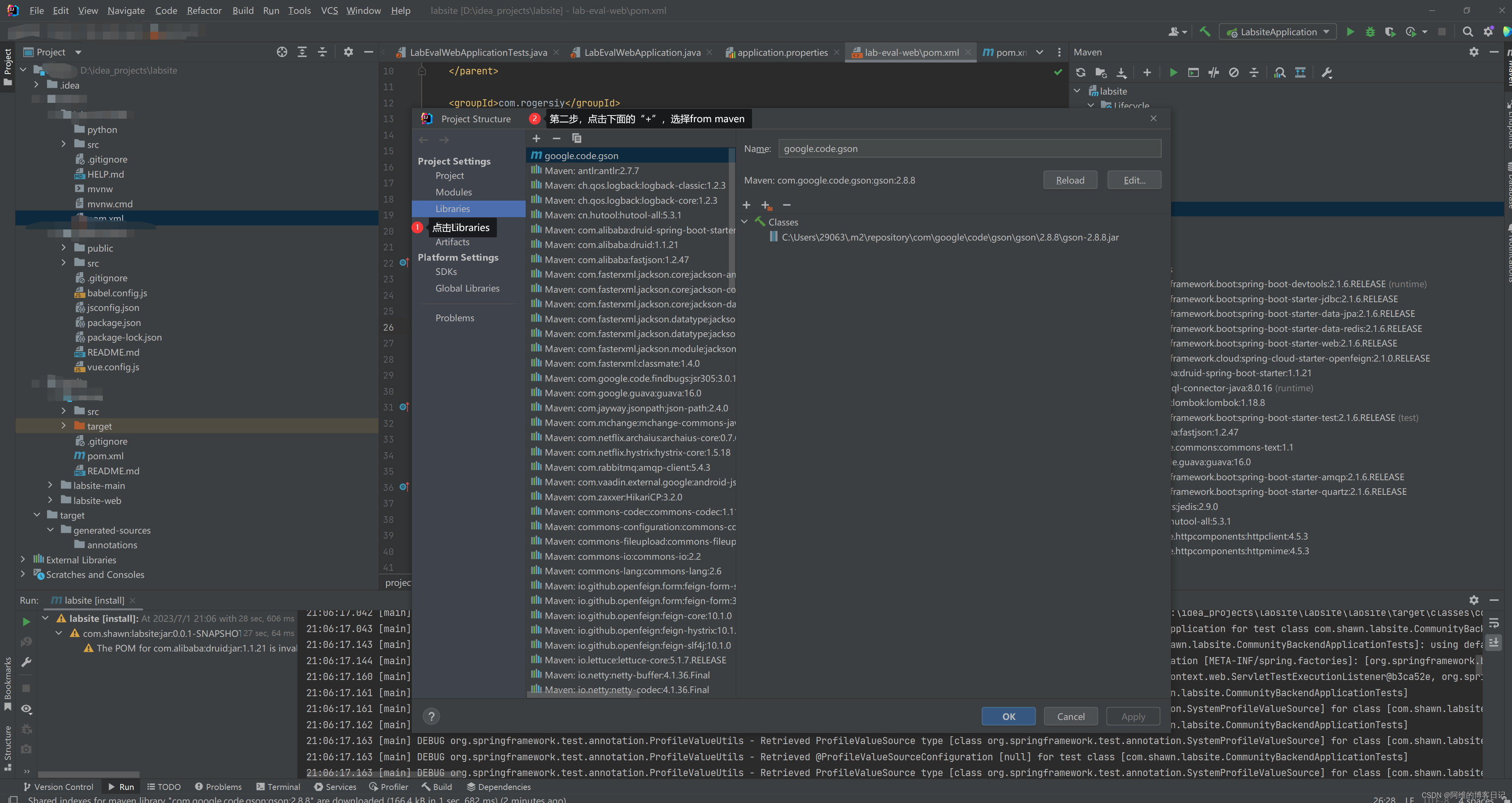This screenshot has height=803, width=1512.
Task: Toggle Maven Offline Mode
Action: tap(1213, 73)
